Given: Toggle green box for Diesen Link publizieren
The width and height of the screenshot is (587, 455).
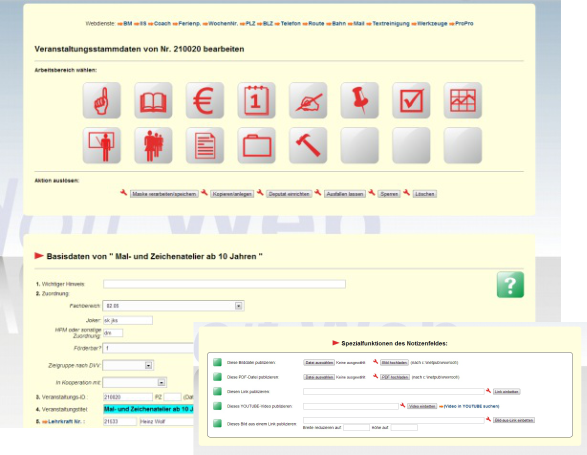Looking at the screenshot, I should [218, 391].
